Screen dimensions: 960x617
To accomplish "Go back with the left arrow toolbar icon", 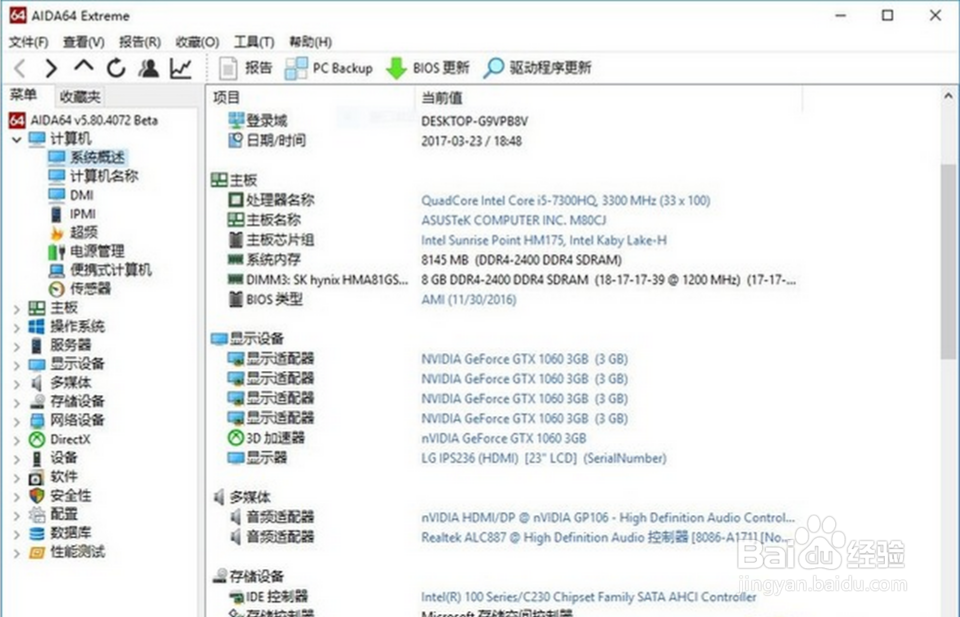I will 20,68.
